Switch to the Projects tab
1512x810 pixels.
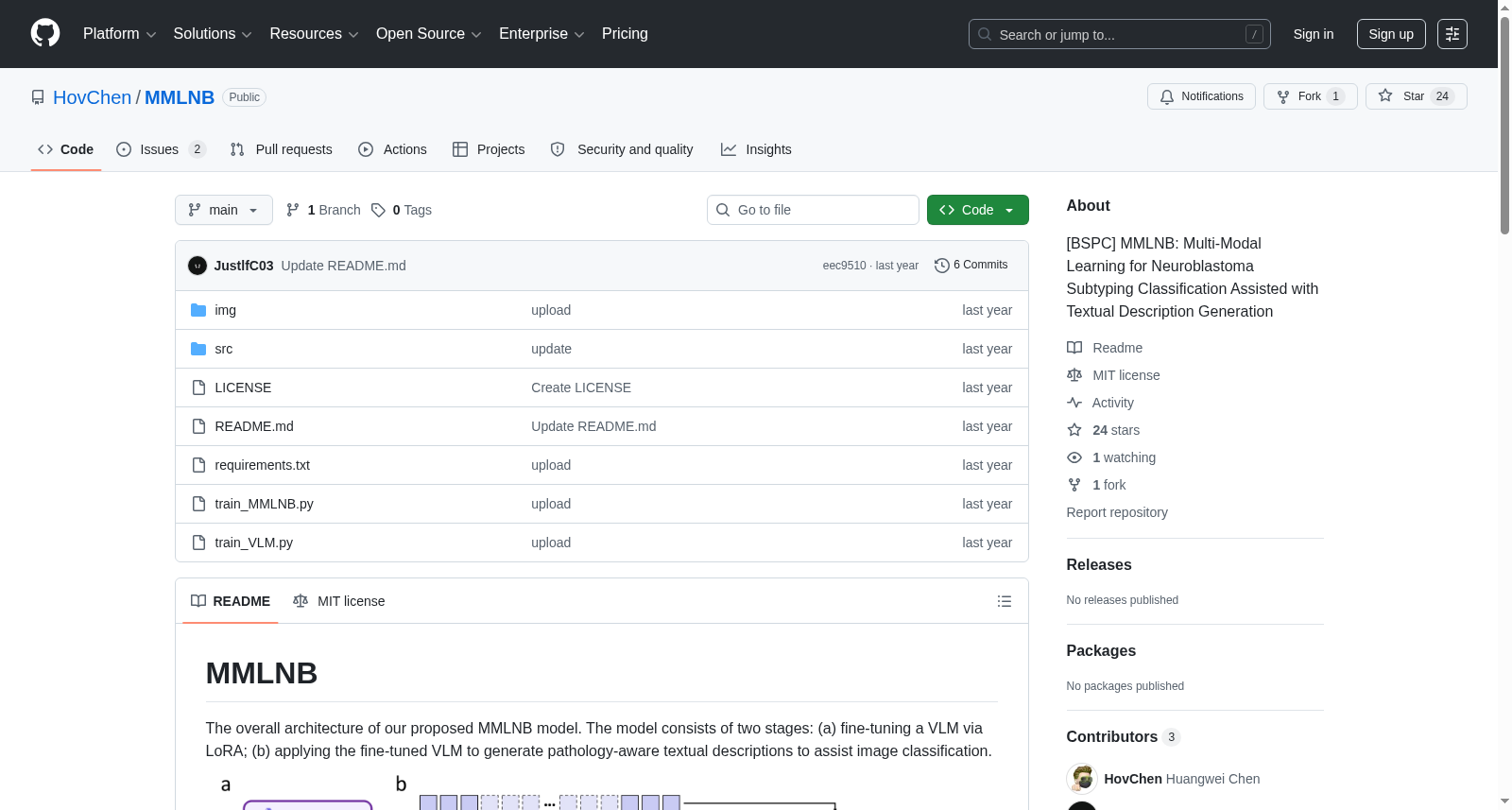click(x=489, y=149)
